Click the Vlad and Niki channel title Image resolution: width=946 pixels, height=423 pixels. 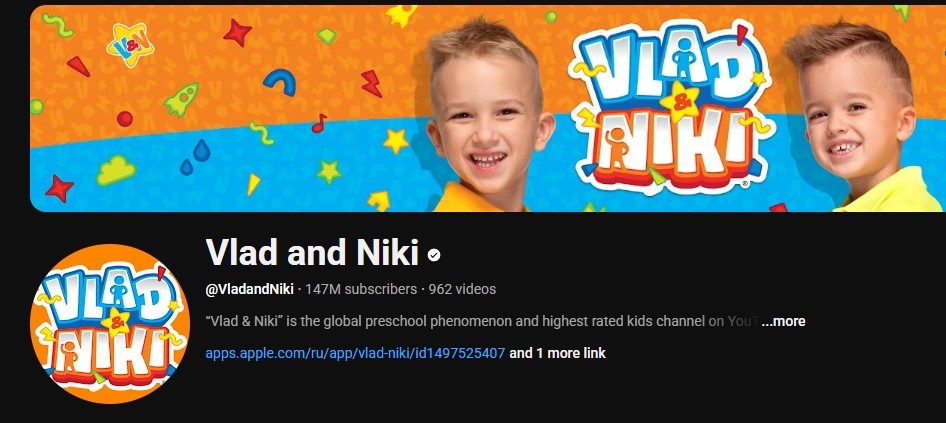click(313, 252)
